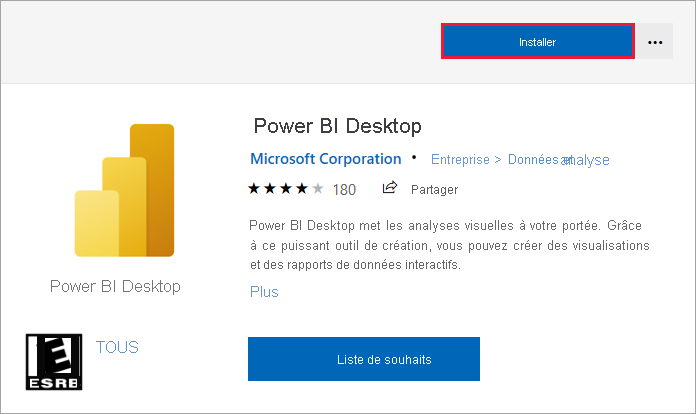The height and width of the screenshot is (414, 696).
Task: Add to Liste de souhaits
Action: pos(364,359)
